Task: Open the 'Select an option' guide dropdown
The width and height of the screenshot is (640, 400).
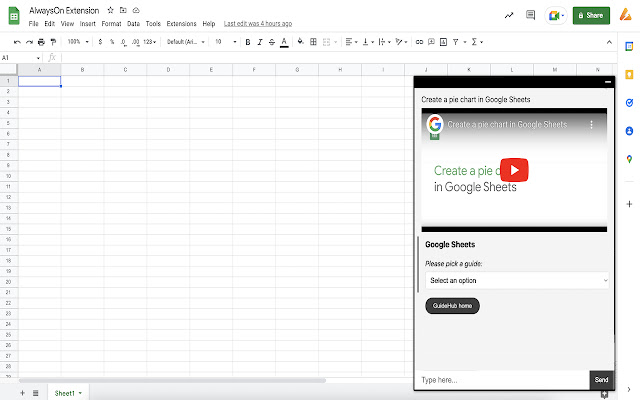Action: [x=517, y=280]
